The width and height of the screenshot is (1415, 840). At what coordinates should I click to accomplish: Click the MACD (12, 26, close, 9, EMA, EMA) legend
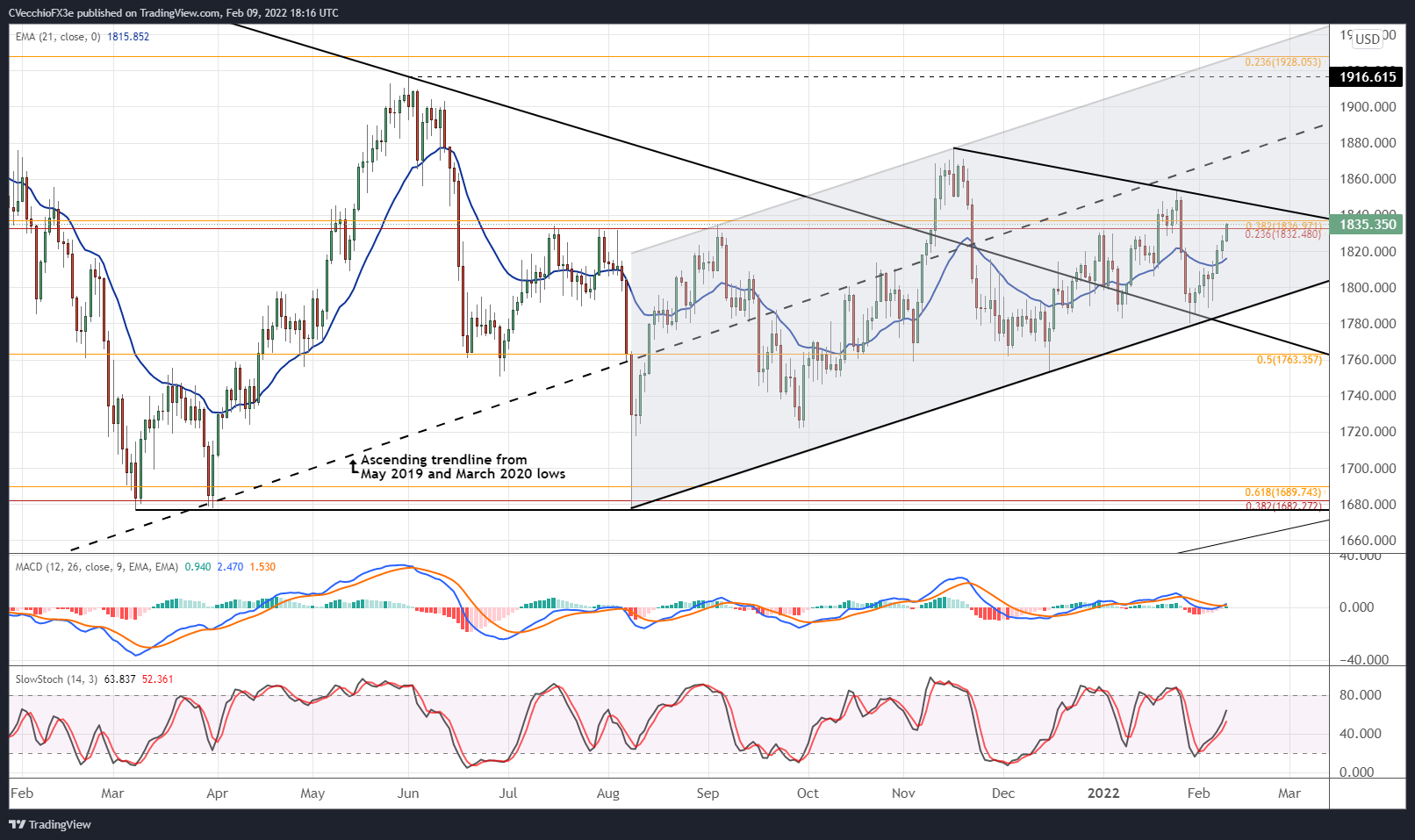pos(97,567)
